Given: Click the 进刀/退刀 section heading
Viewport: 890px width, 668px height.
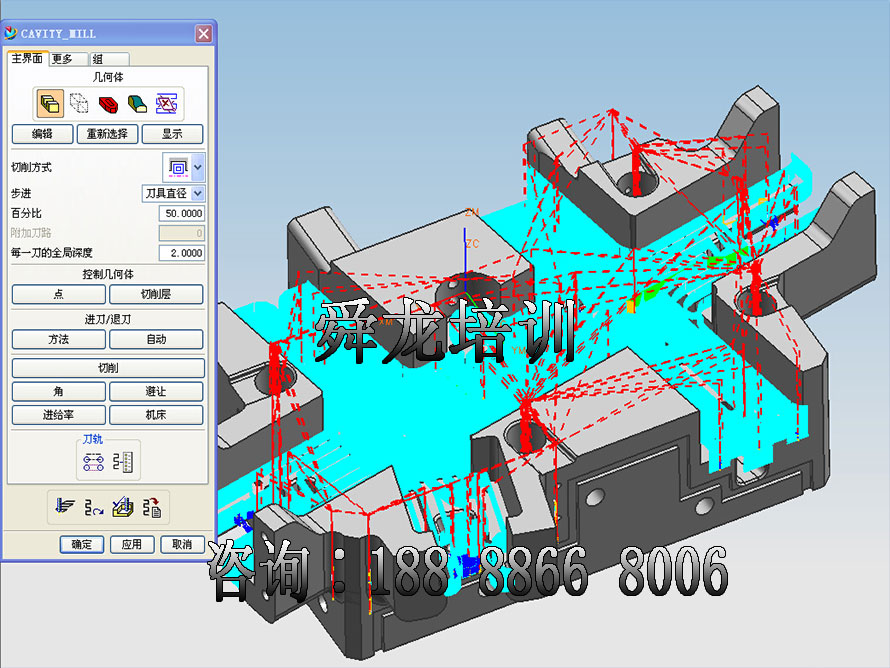Looking at the screenshot, I should [108, 320].
